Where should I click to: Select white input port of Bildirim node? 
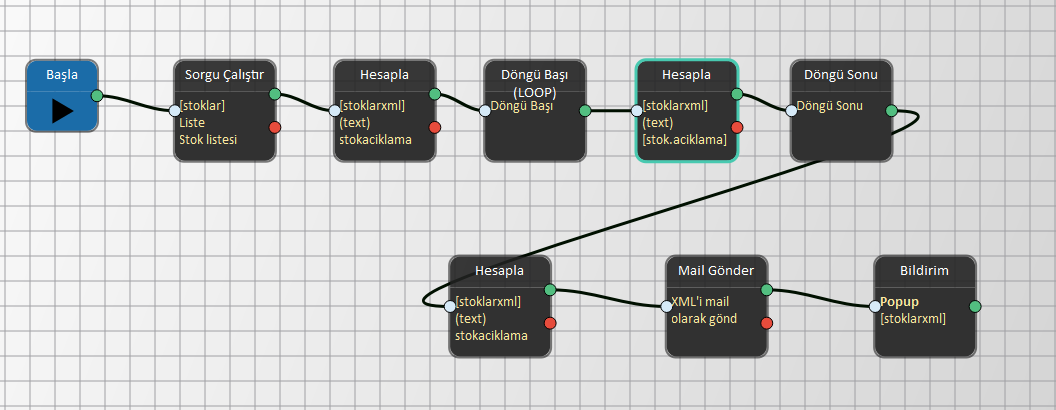[x=875, y=306]
